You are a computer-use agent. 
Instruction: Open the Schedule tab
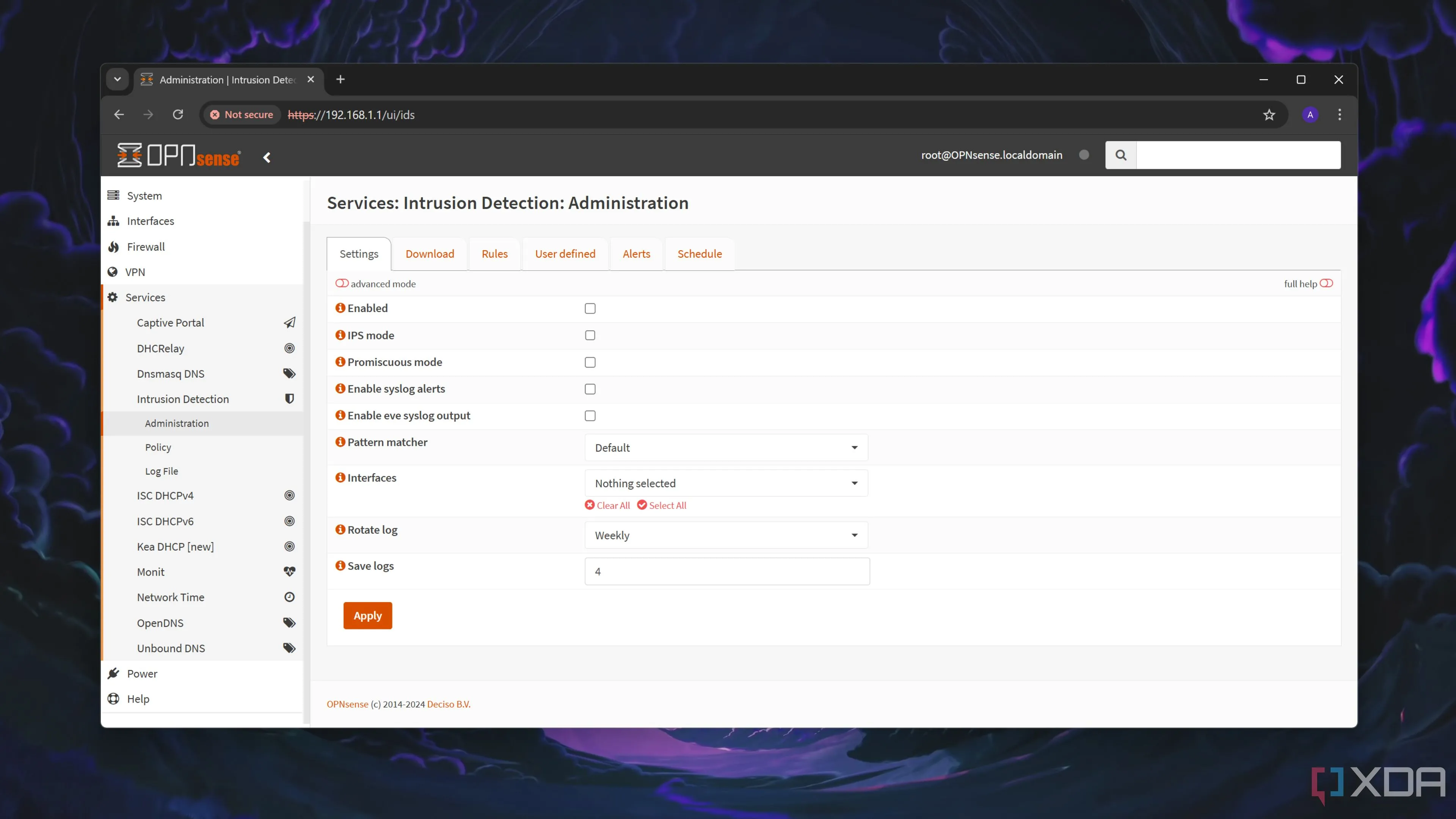699,253
